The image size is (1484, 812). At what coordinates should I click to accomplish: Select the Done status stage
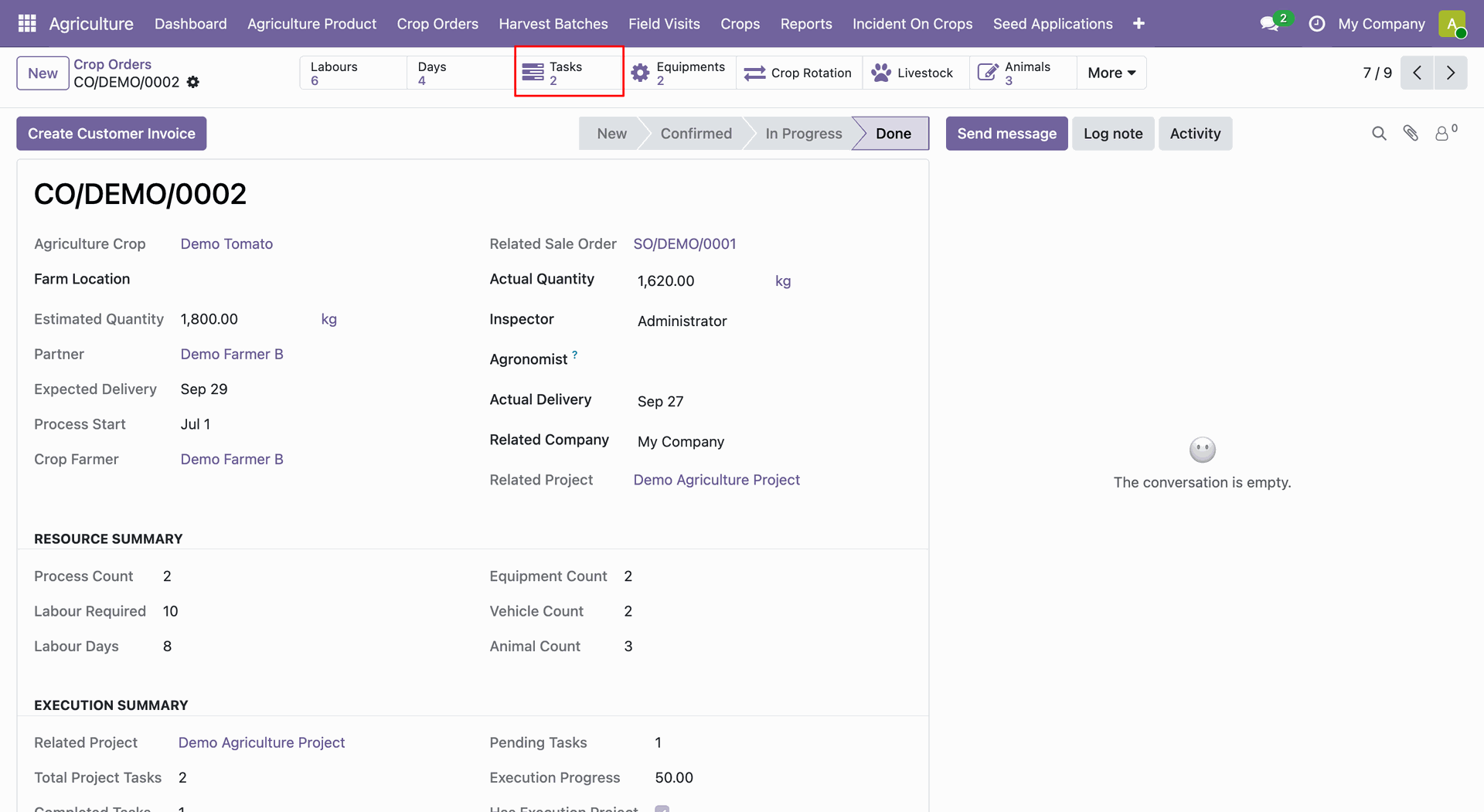(893, 134)
